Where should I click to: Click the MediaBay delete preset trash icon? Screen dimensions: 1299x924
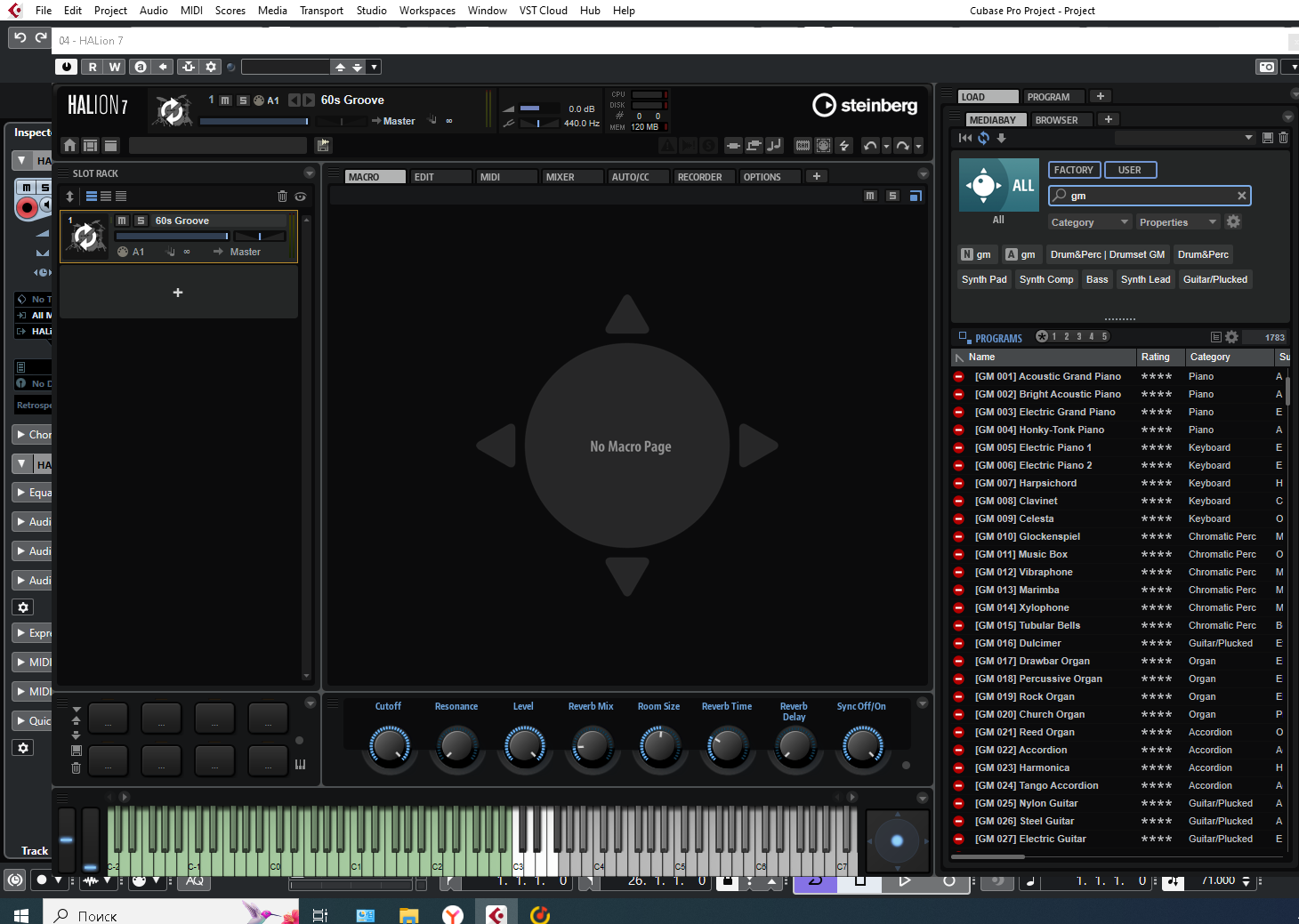[1283, 138]
